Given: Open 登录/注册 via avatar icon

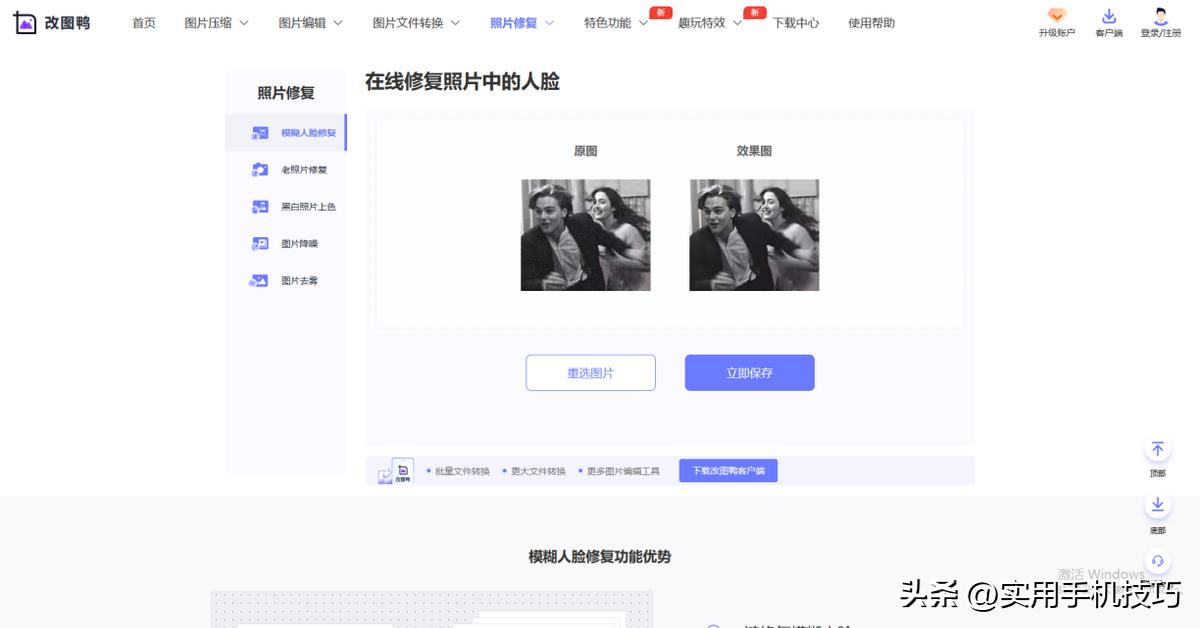Looking at the screenshot, I should click(x=1160, y=15).
